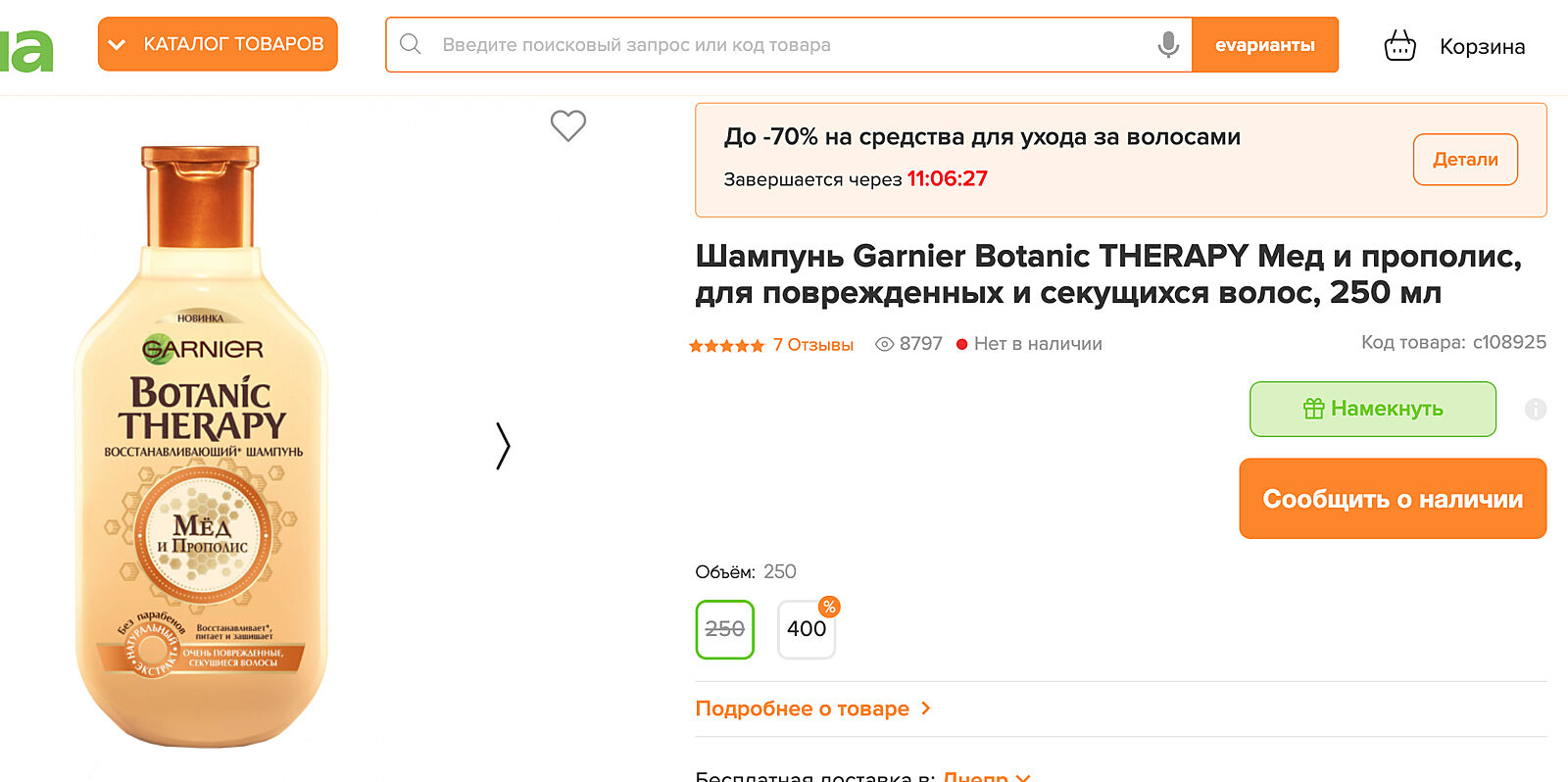The image size is (1568, 782).
Task: Click the search magnifier icon
Action: click(411, 44)
